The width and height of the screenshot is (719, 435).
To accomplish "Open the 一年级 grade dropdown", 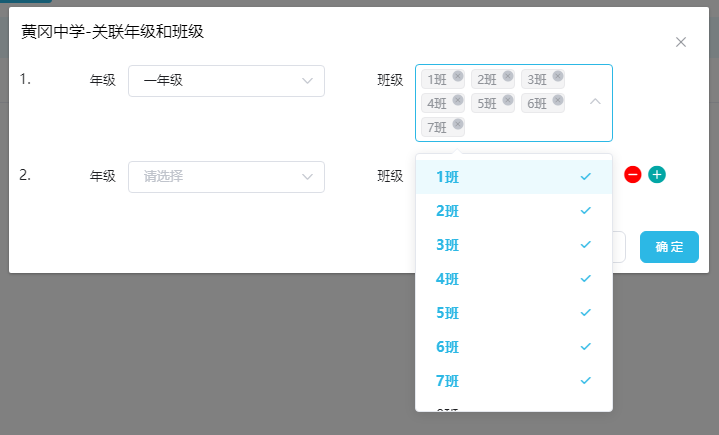I will tap(227, 81).
